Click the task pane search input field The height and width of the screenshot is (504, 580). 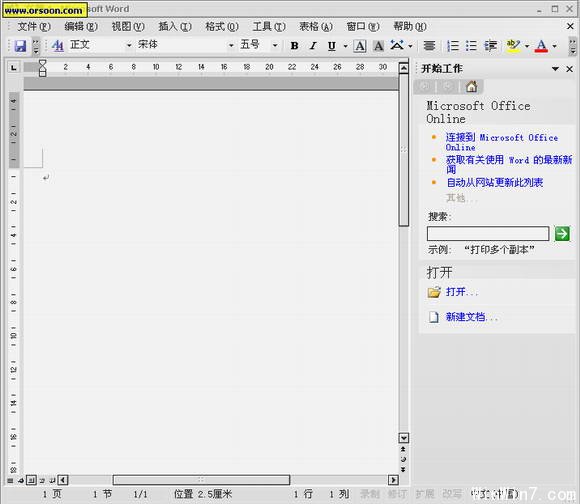coord(488,234)
